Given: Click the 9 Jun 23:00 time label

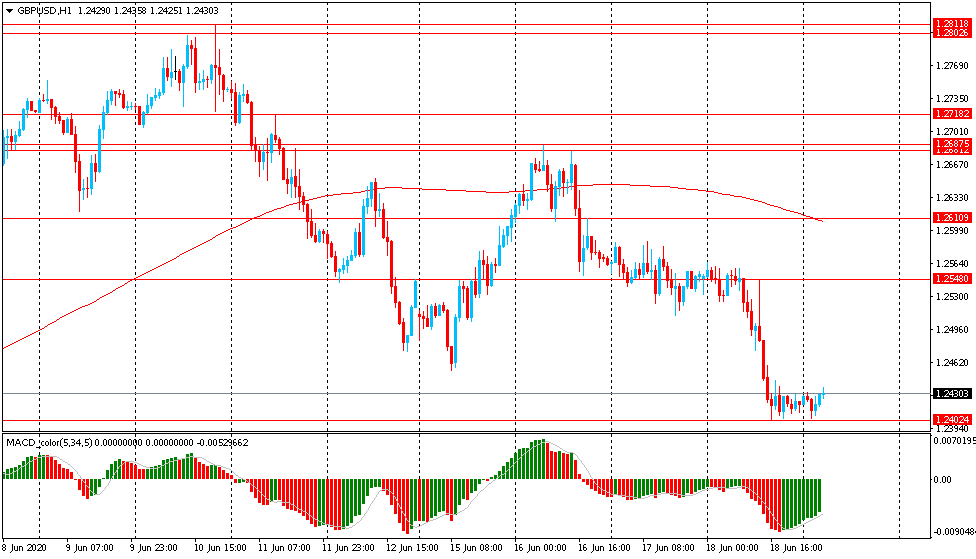Looking at the screenshot, I should pyautogui.click(x=154, y=548).
